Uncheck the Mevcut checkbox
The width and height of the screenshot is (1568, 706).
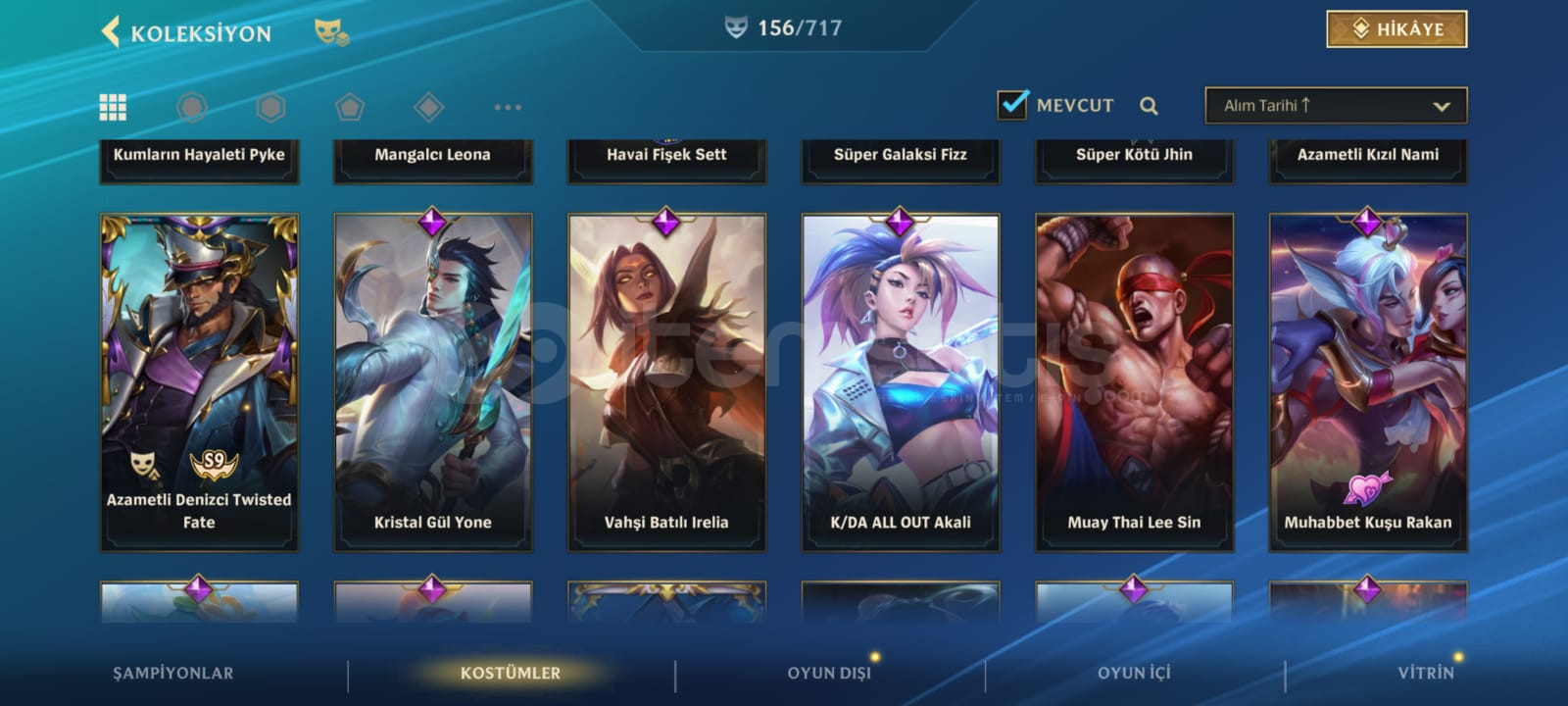1012,104
